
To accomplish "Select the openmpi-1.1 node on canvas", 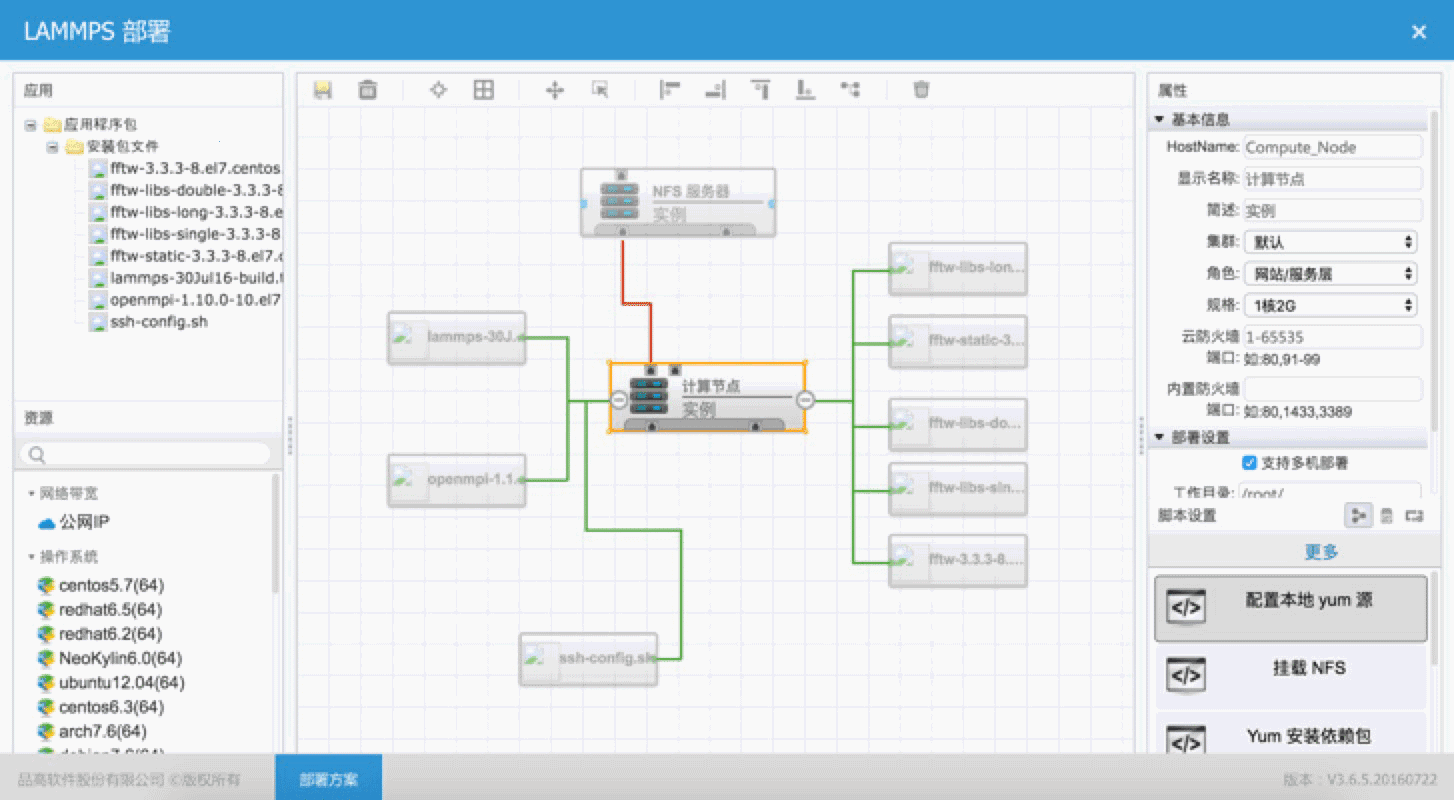I will pyautogui.click(x=457, y=479).
